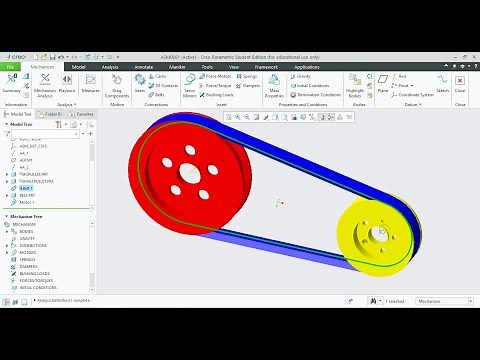Insert a Force Motor

[215, 76]
